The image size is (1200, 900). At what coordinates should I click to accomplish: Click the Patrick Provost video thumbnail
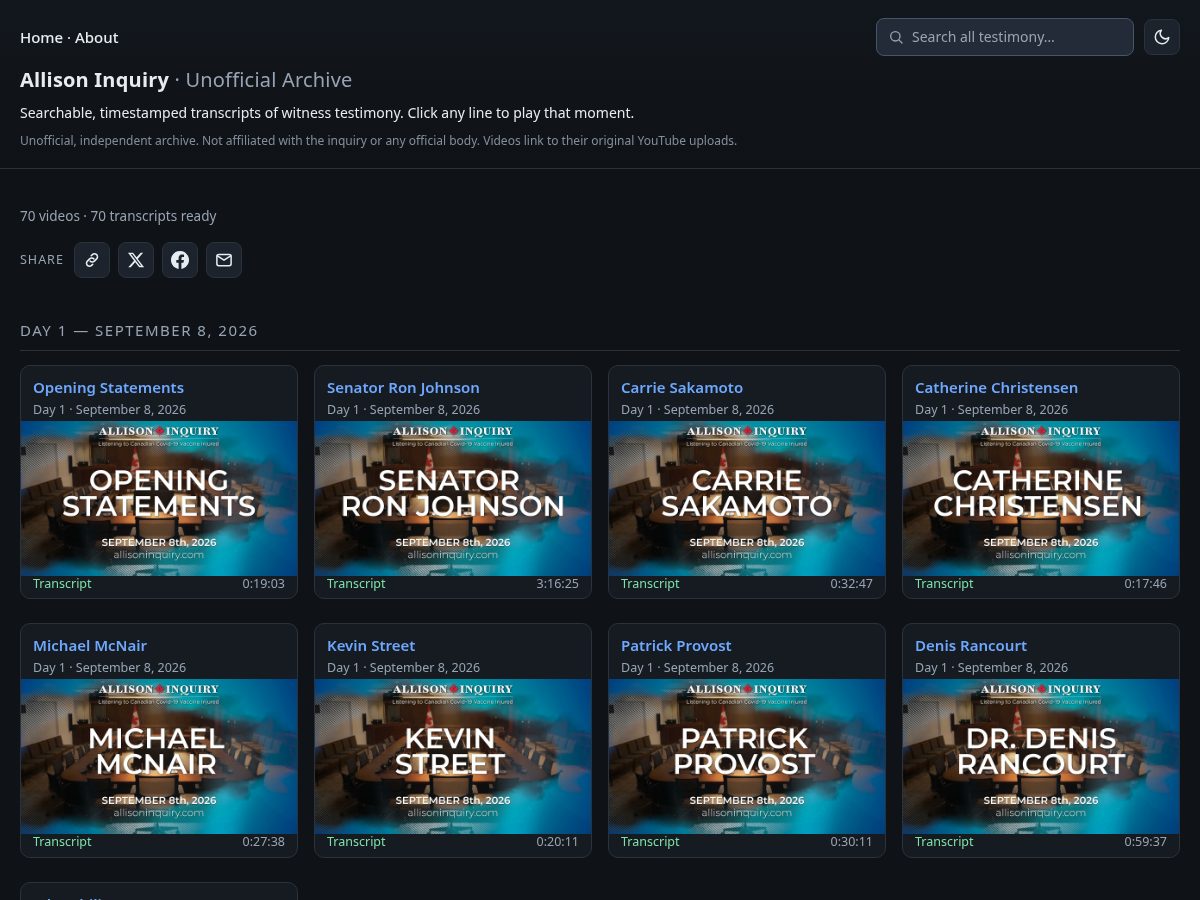pyautogui.click(x=747, y=756)
